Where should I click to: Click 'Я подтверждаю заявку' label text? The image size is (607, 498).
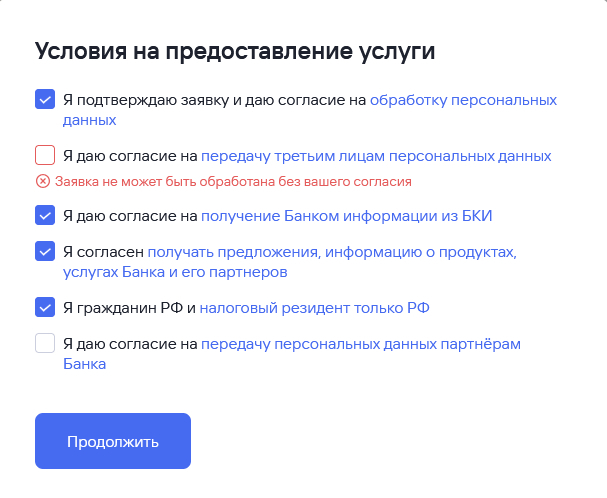tap(138, 100)
